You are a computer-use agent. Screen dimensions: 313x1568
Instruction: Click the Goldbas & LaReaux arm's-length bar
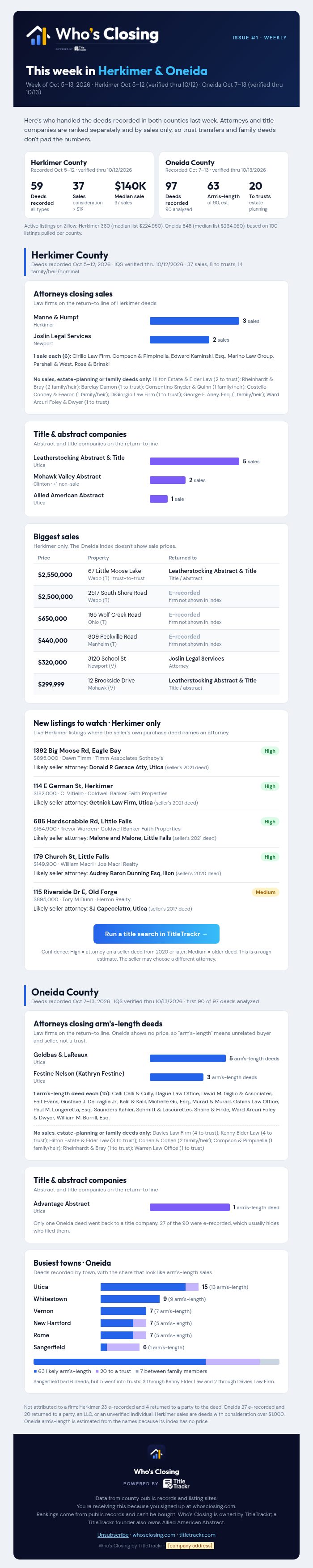pyautogui.click(x=187, y=1059)
